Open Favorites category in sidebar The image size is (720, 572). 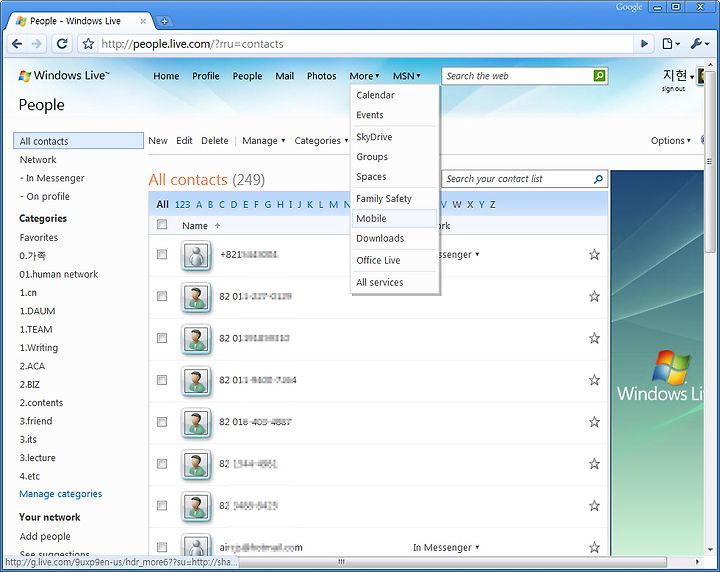(39, 237)
